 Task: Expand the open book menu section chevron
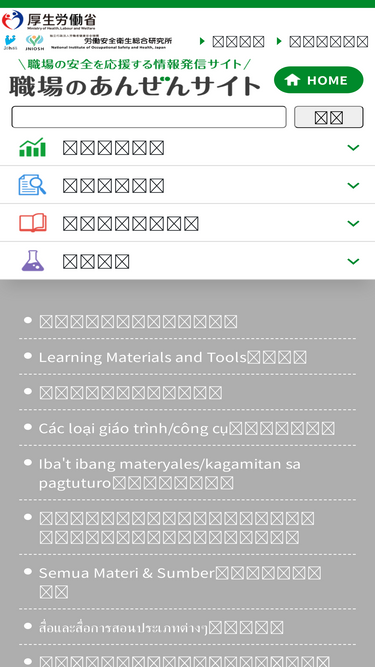[353, 223]
